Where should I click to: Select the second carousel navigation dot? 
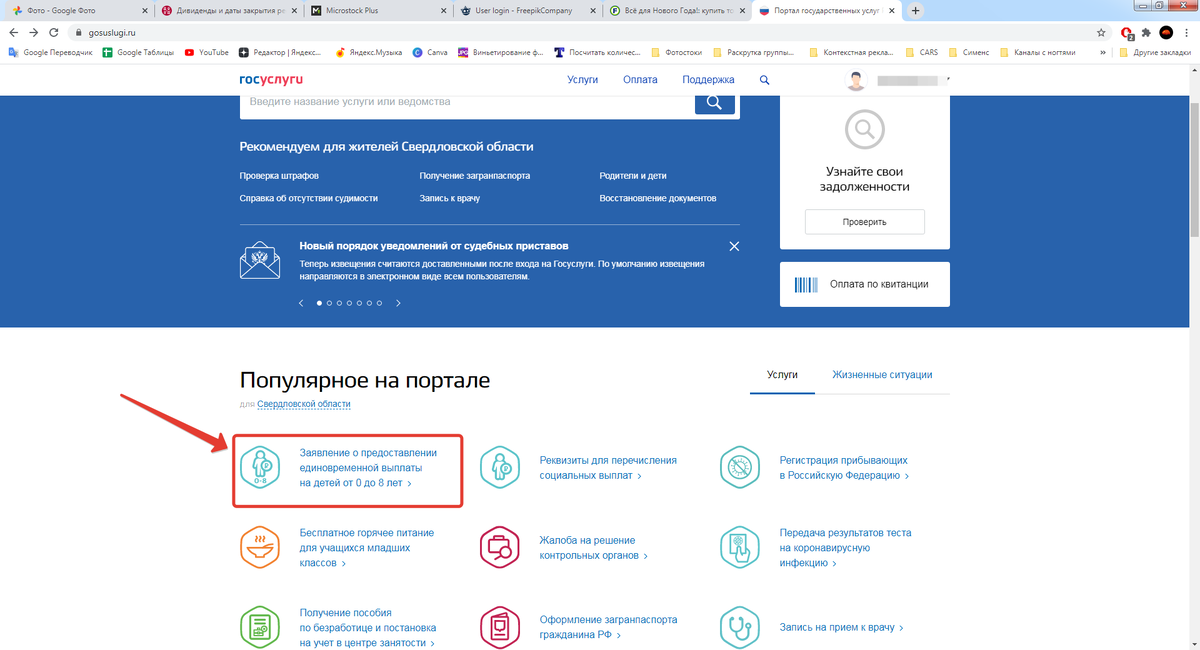point(328,302)
